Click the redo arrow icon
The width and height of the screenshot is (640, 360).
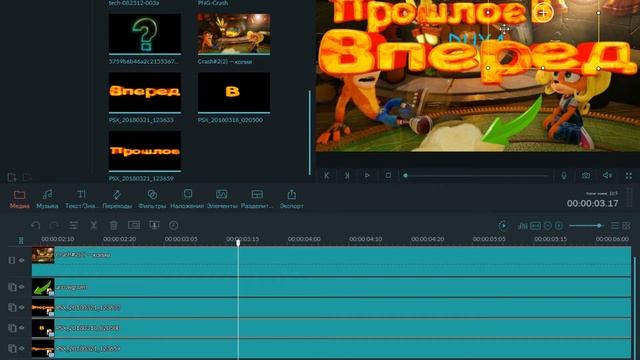(54, 225)
